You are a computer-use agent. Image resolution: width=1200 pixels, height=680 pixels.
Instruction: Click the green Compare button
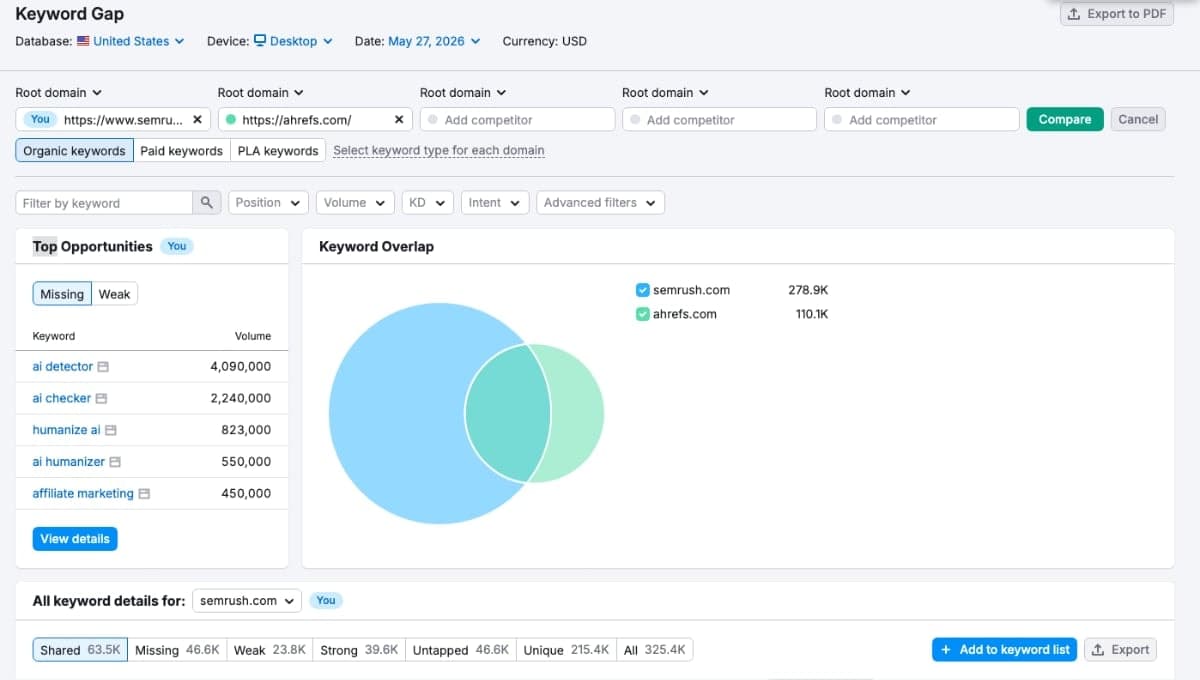click(x=1065, y=119)
